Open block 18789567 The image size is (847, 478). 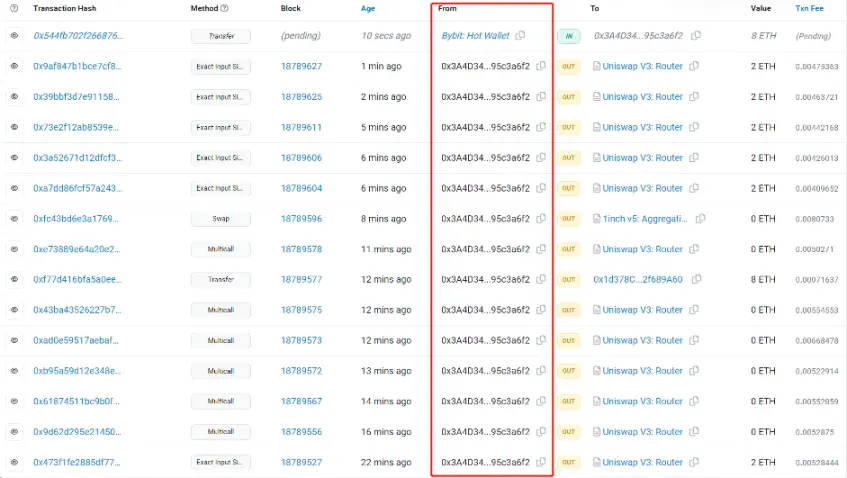pyautogui.click(x=301, y=401)
